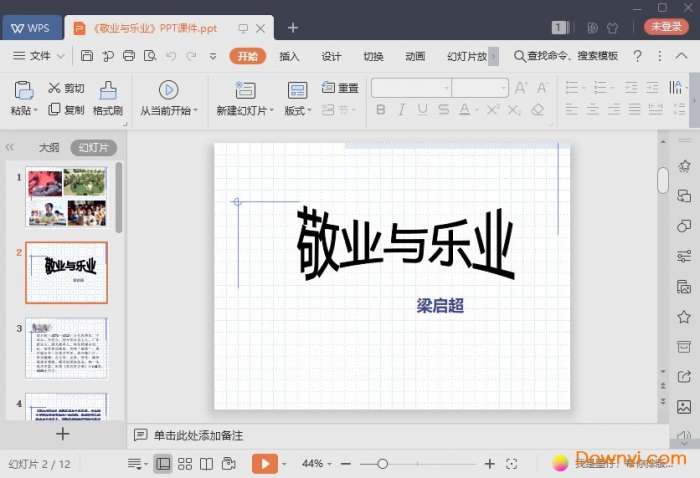Toggle Bold formatting
The image size is (700, 478).
click(x=381, y=110)
